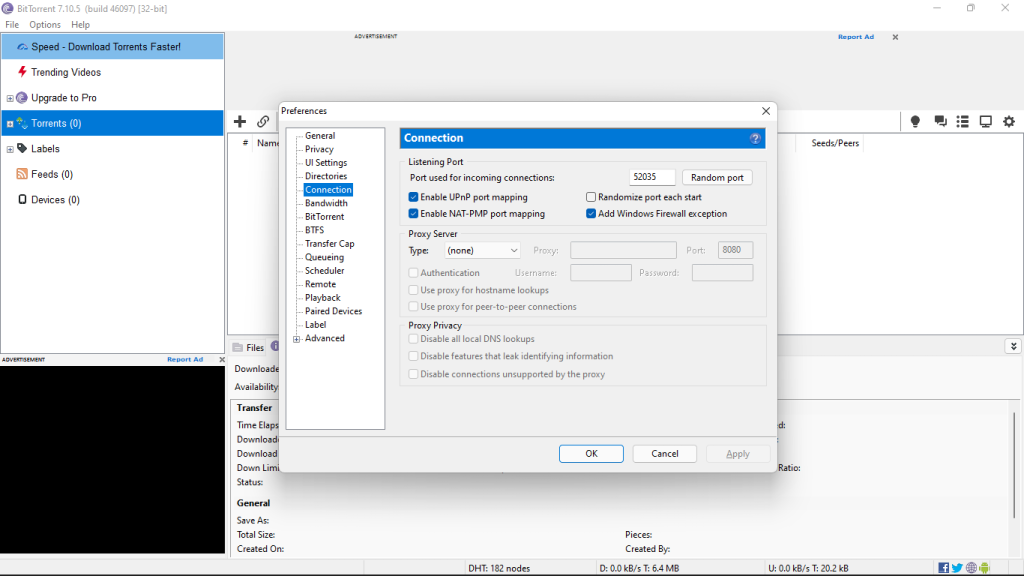Add torrent from URL using the link icon
Image resolution: width=1024 pixels, height=576 pixels.
pos(263,121)
